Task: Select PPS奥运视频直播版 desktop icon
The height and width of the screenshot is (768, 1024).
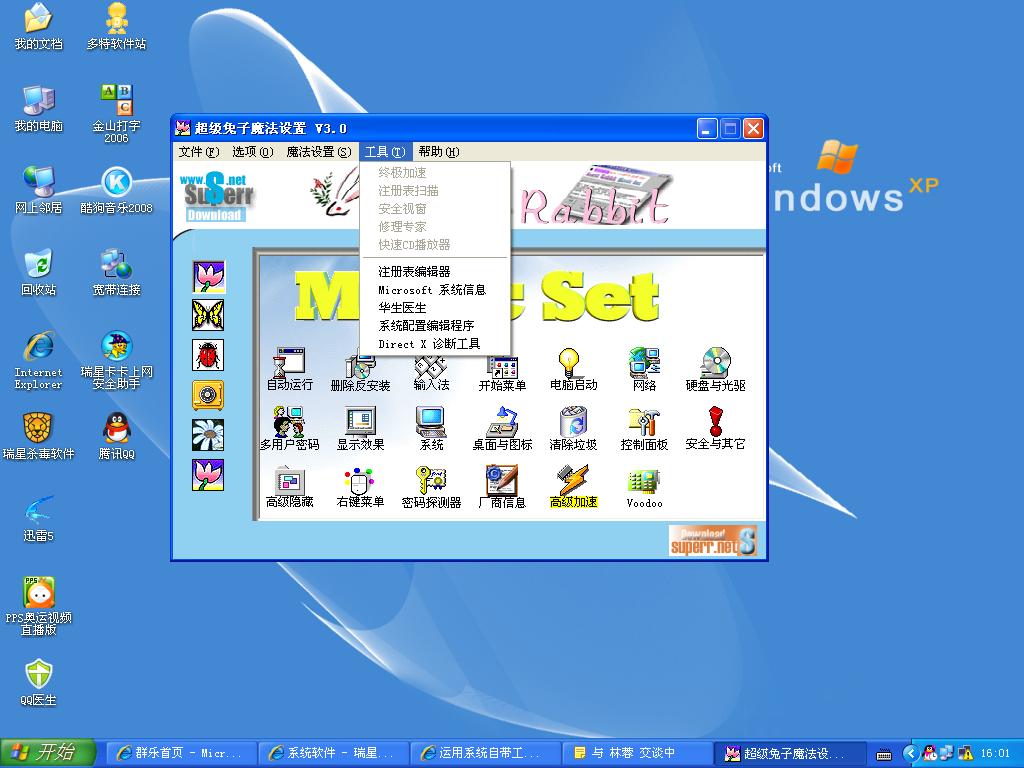Action: (x=39, y=606)
